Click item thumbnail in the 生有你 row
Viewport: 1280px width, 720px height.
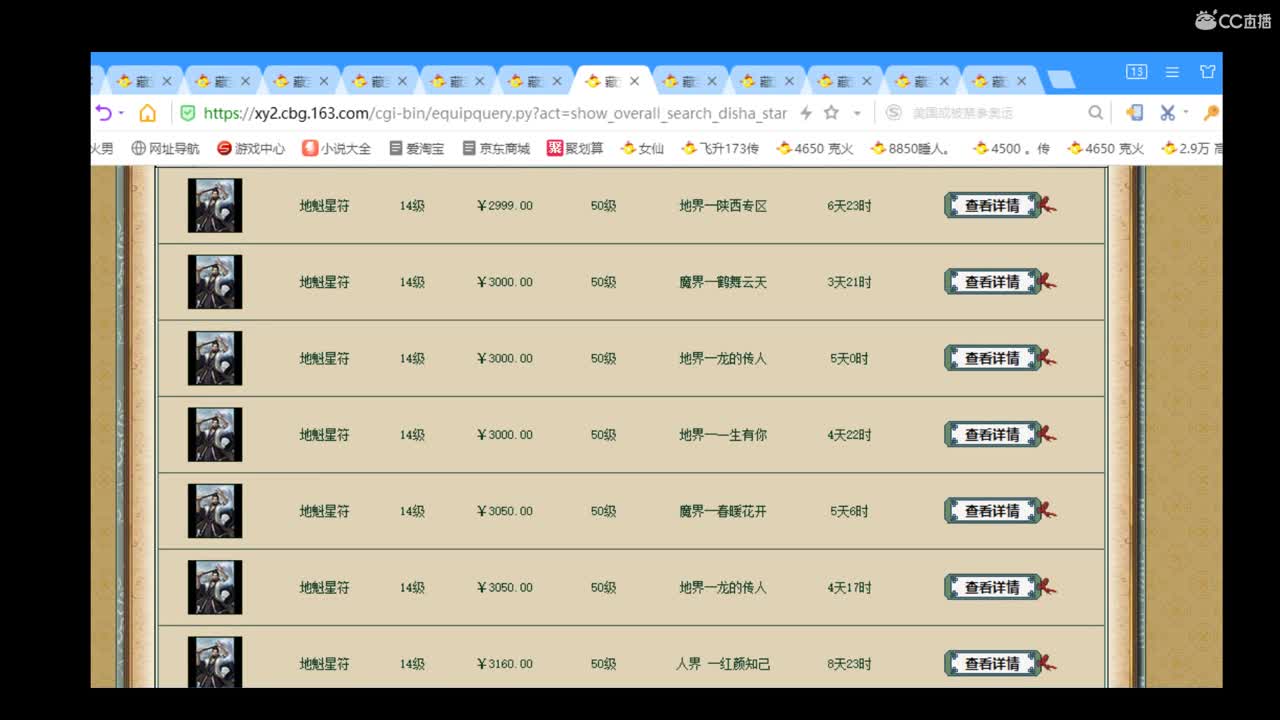coord(215,434)
